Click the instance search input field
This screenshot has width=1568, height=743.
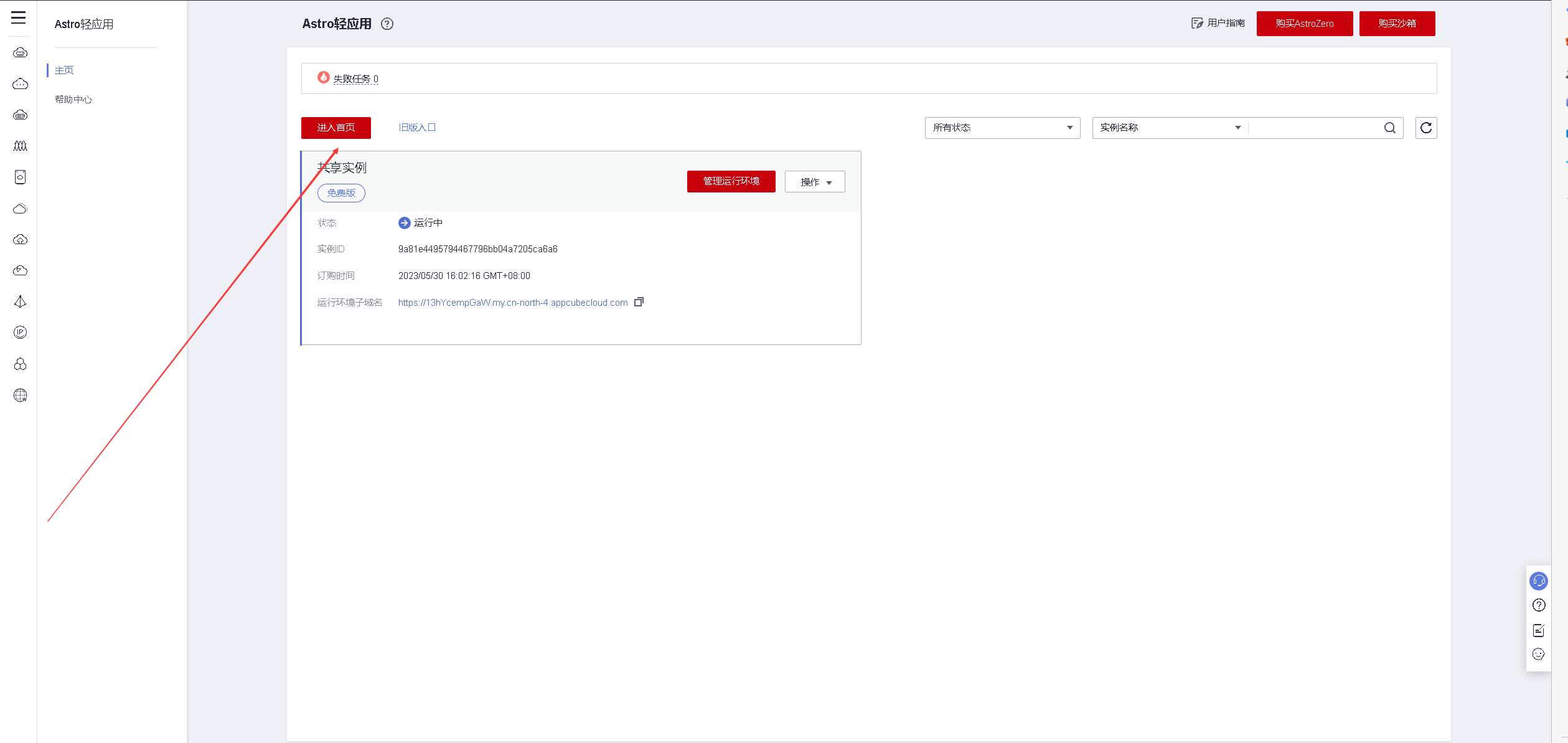click(x=1313, y=128)
